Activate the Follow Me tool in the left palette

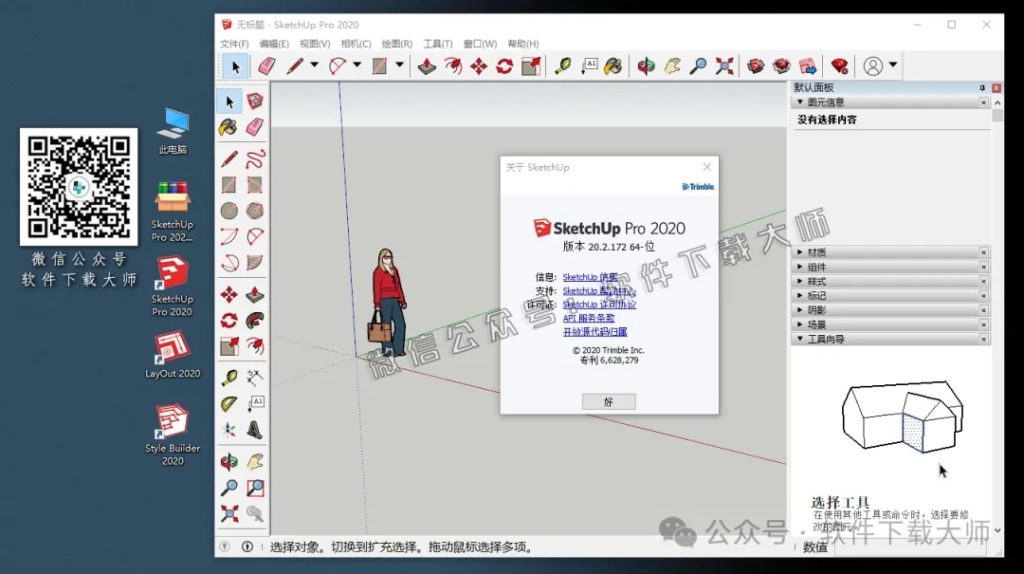click(x=255, y=320)
